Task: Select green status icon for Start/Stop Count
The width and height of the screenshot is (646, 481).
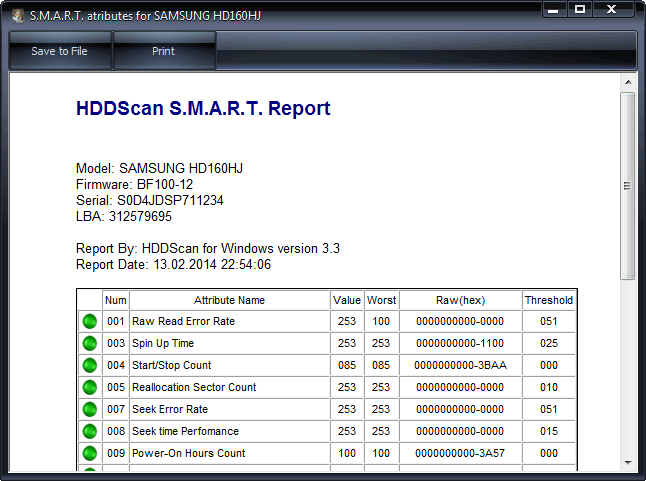Action: point(89,366)
